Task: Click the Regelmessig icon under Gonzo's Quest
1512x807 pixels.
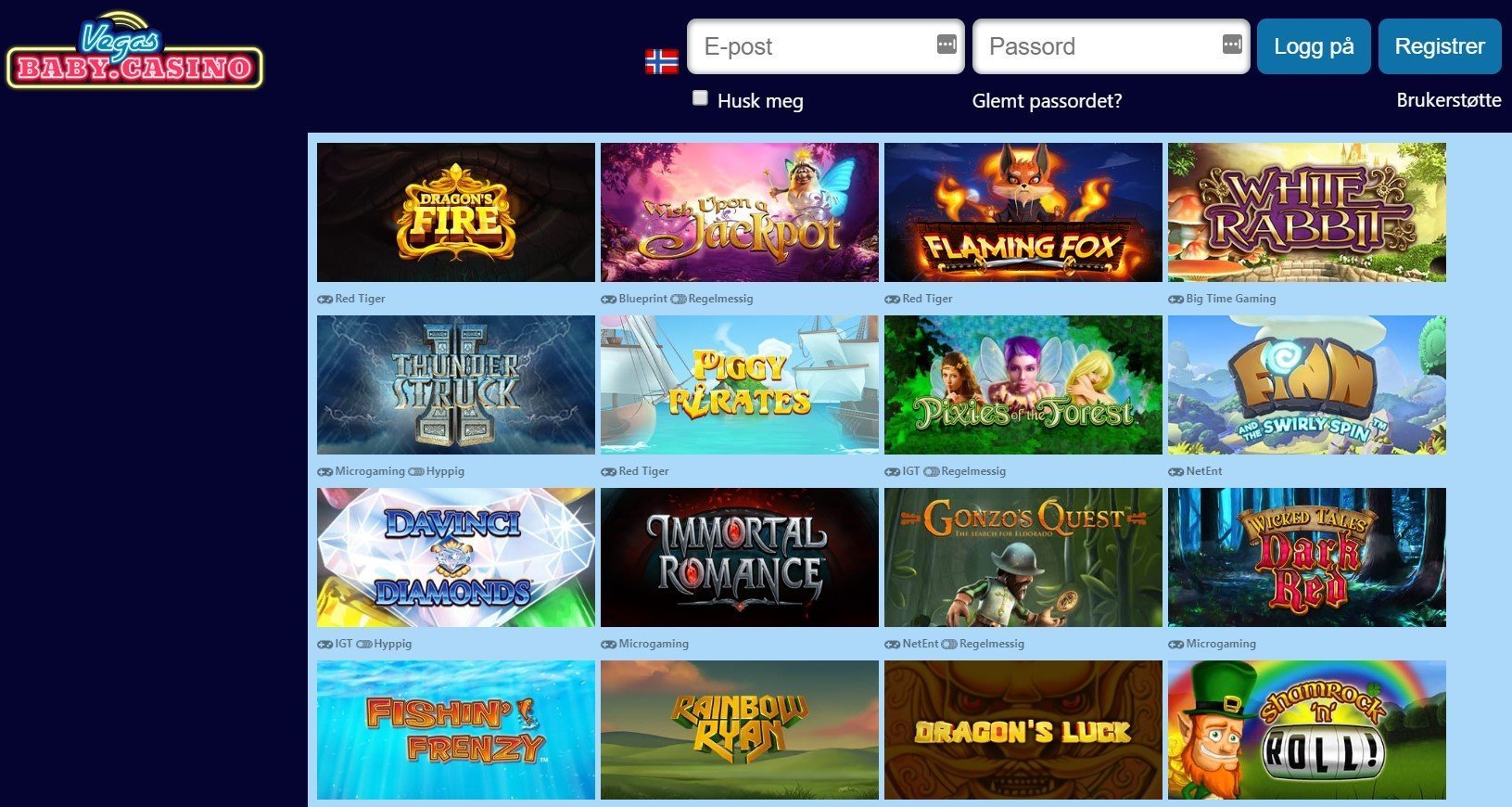Action: pyautogui.click(x=949, y=644)
